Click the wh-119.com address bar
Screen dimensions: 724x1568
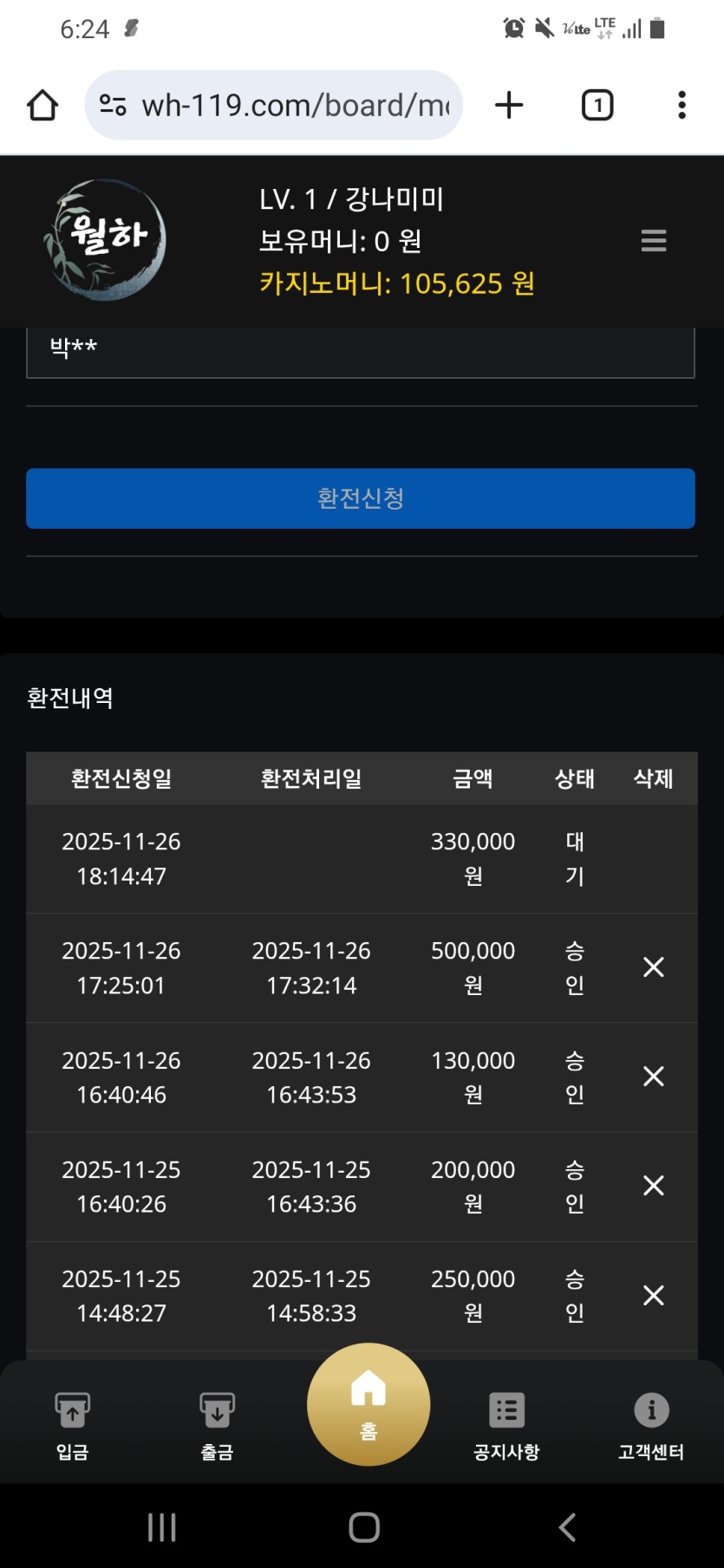295,106
